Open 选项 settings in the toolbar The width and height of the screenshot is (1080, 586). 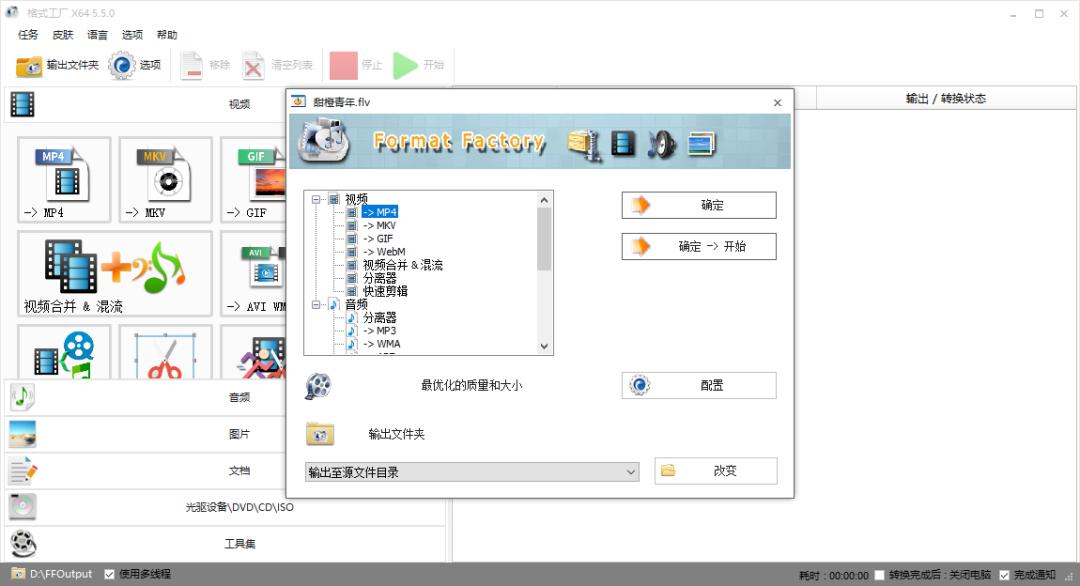point(135,65)
